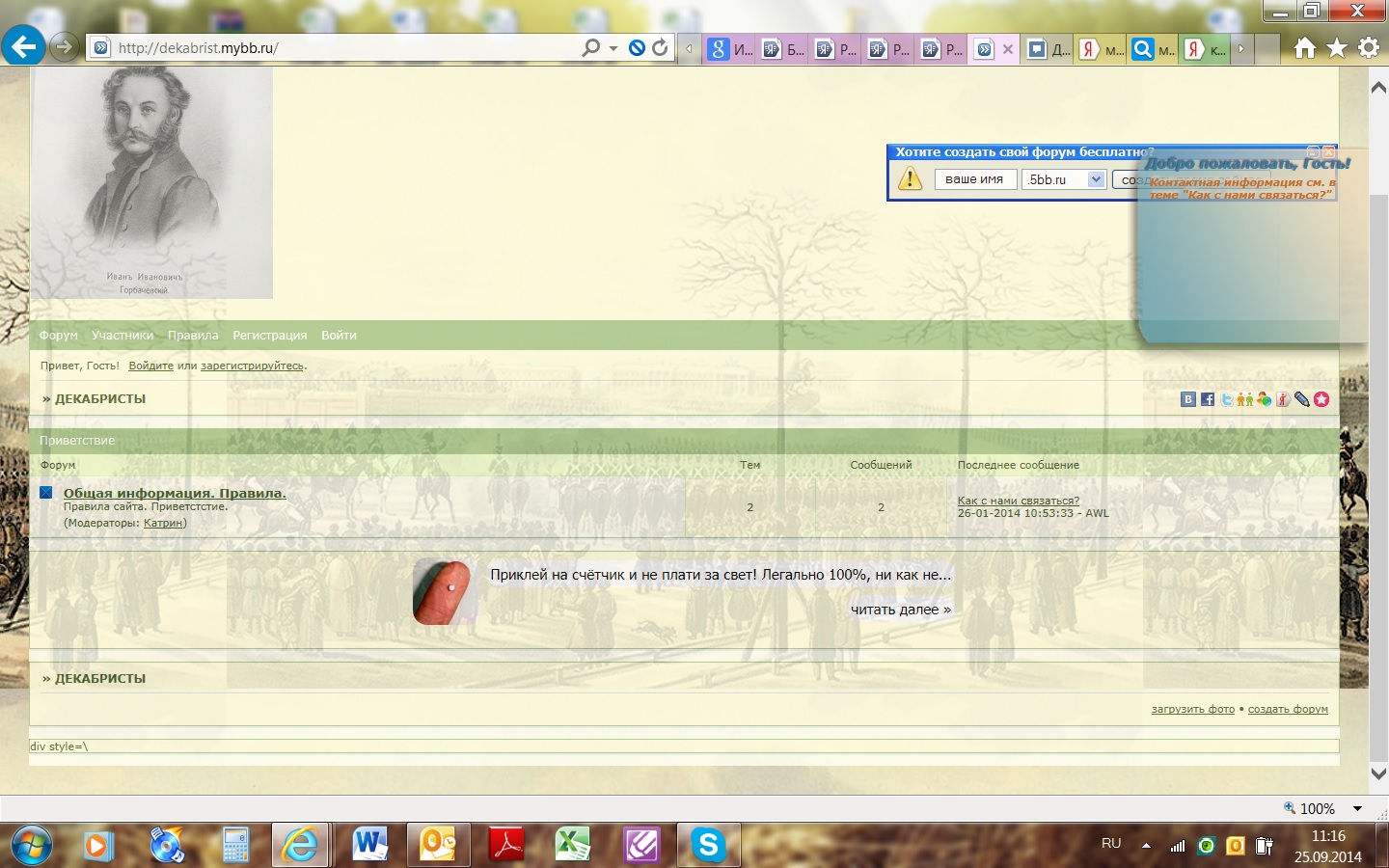Screen dimensions: 1389x868
Task: Open the Правила menu item
Action: 193,336
